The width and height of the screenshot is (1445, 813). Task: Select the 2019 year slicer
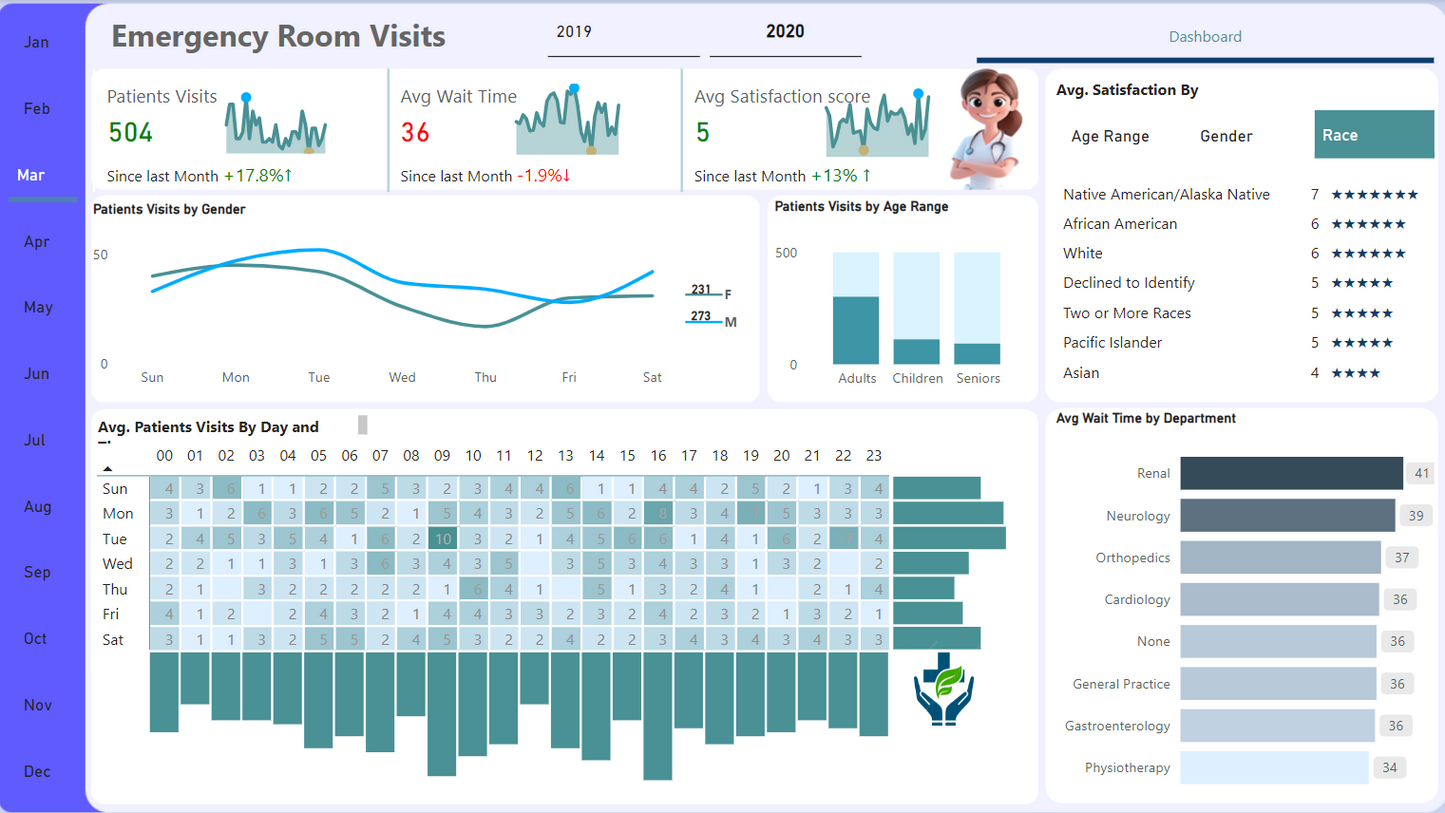point(574,32)
